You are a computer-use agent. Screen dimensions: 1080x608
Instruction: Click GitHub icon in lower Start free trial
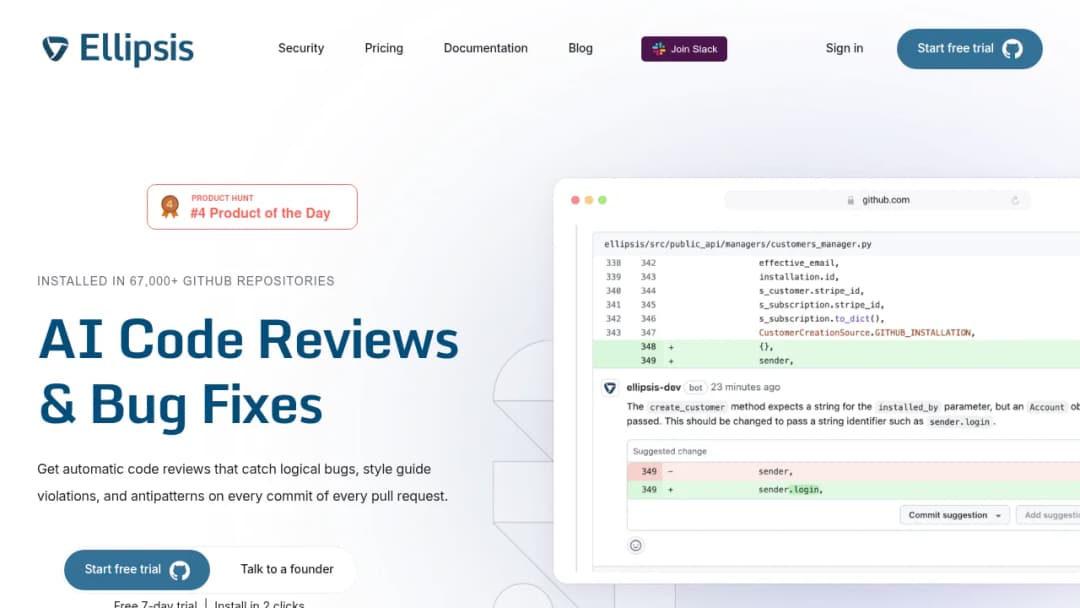pos(180,570)
